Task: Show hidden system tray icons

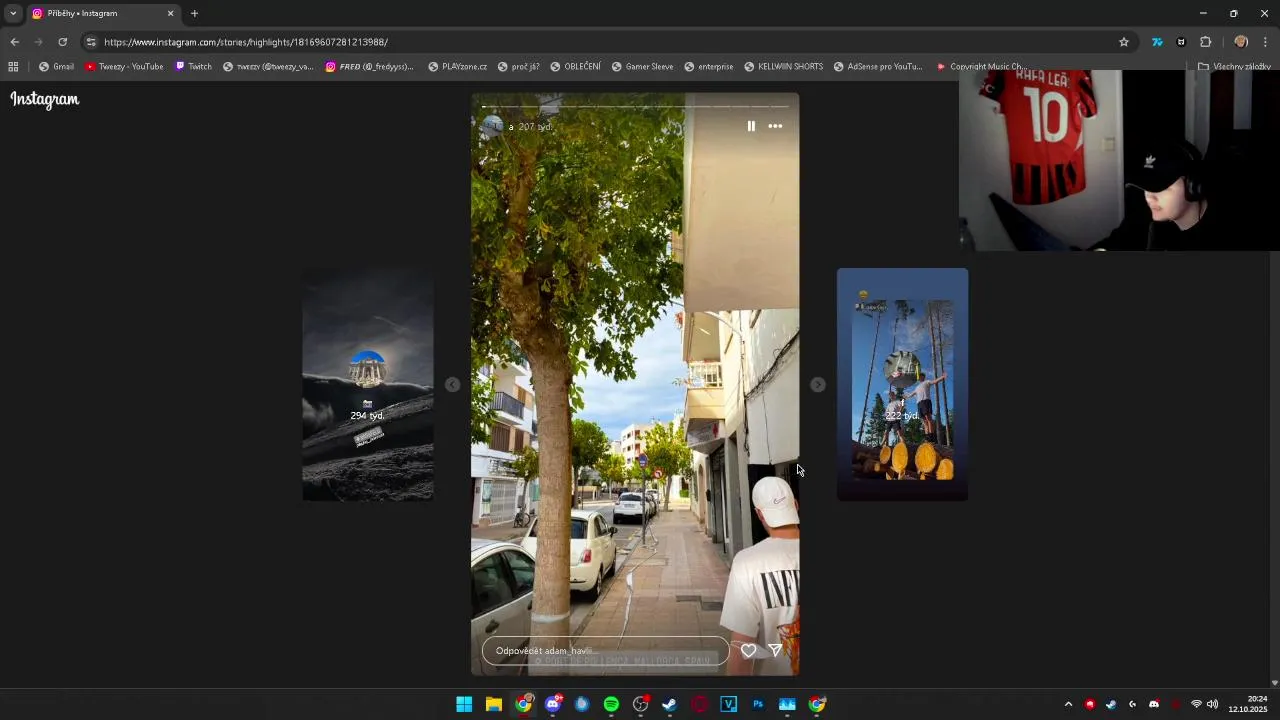Action: 1068,704
